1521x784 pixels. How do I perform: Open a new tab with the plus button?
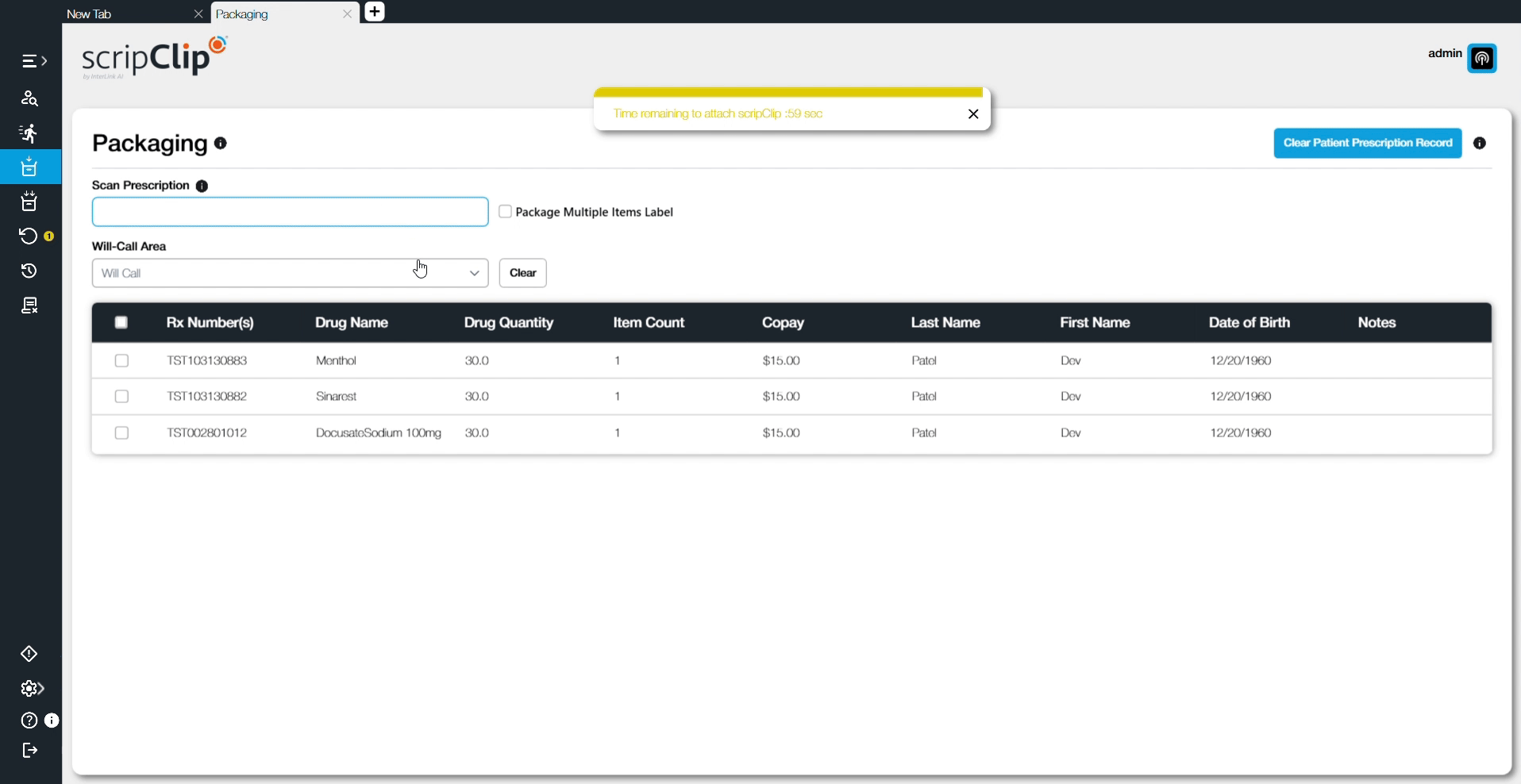point(374,12)
